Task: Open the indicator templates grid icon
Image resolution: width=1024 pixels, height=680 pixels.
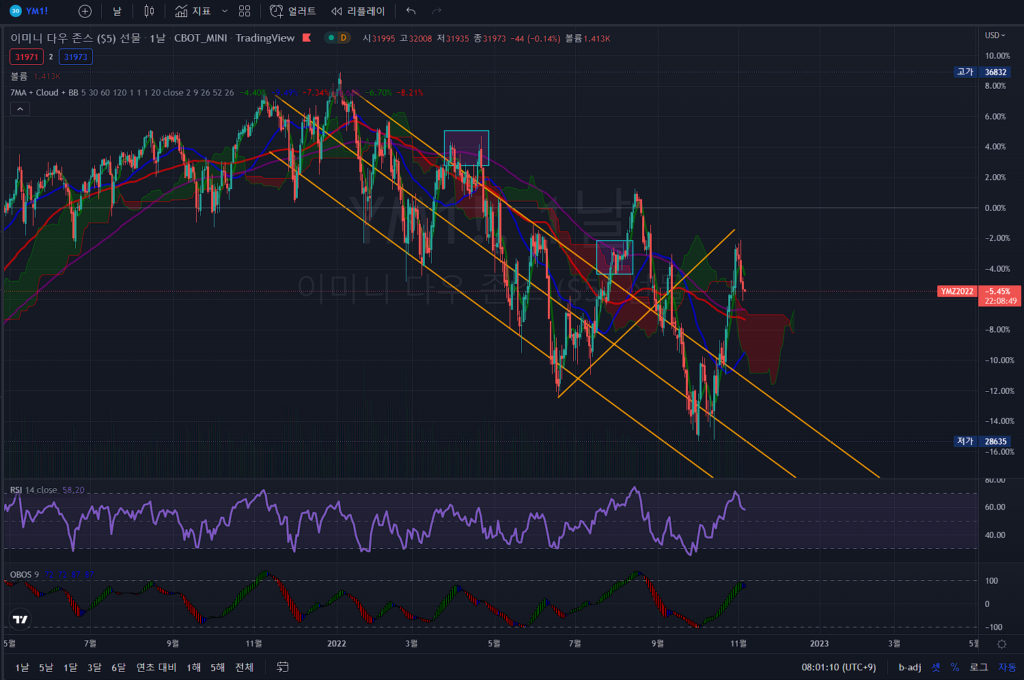Action: click(244, 11)
